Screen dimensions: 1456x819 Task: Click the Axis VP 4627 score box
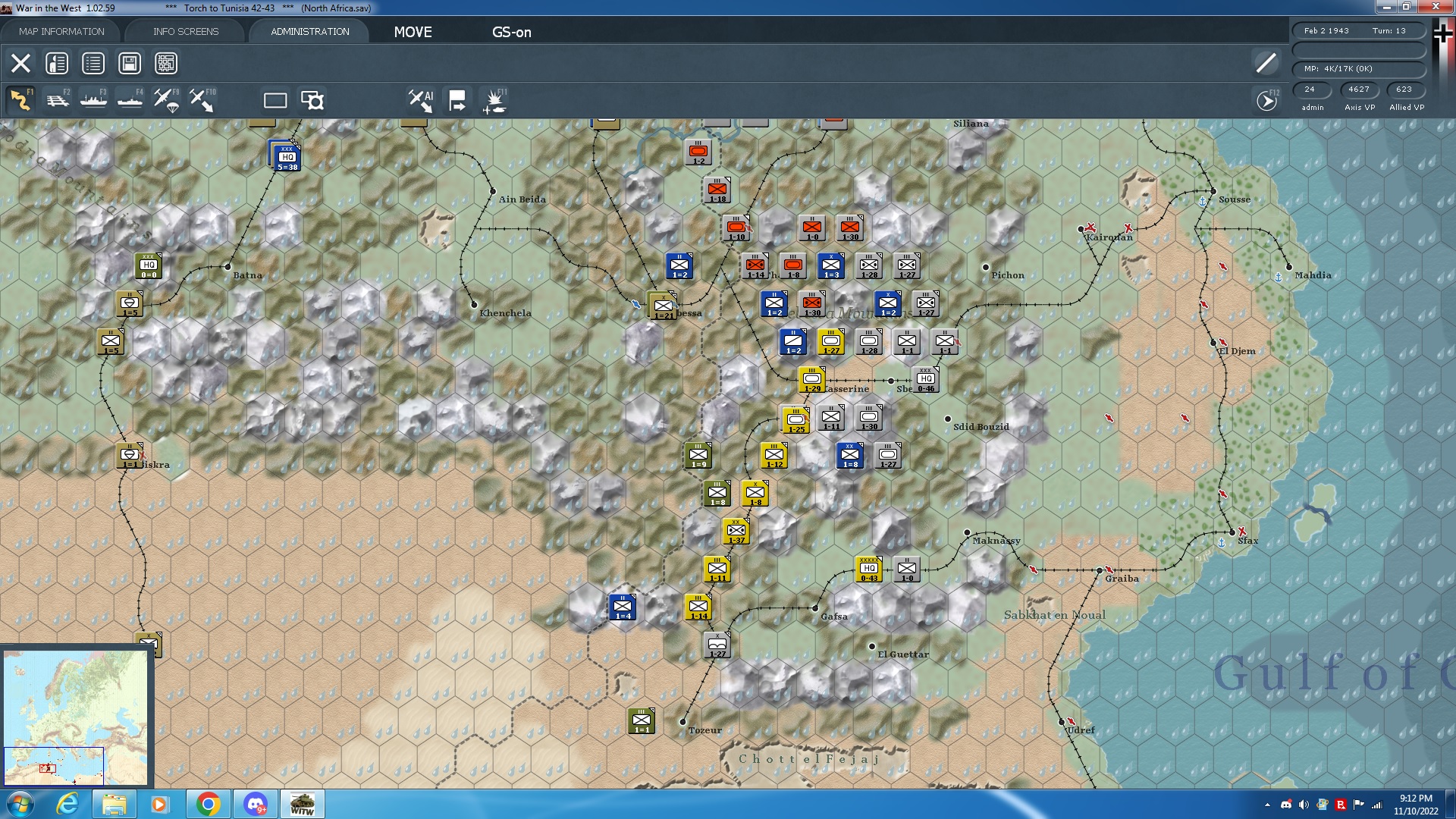(1359, 89)
